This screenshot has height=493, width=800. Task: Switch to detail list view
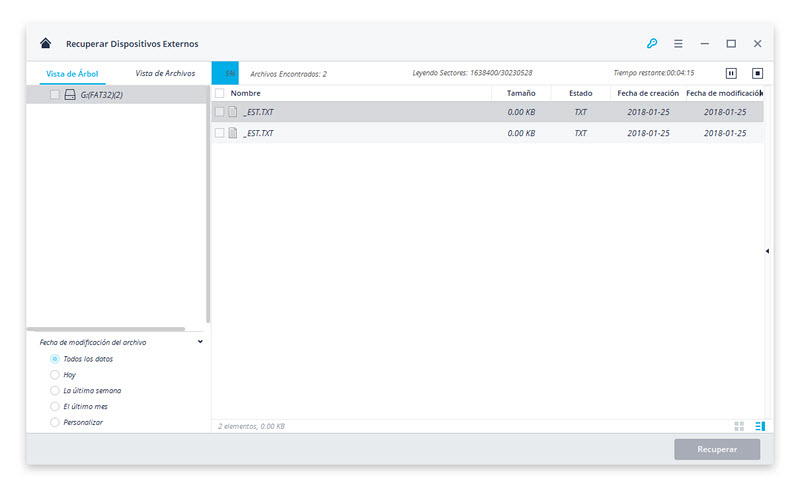[760, 426]
